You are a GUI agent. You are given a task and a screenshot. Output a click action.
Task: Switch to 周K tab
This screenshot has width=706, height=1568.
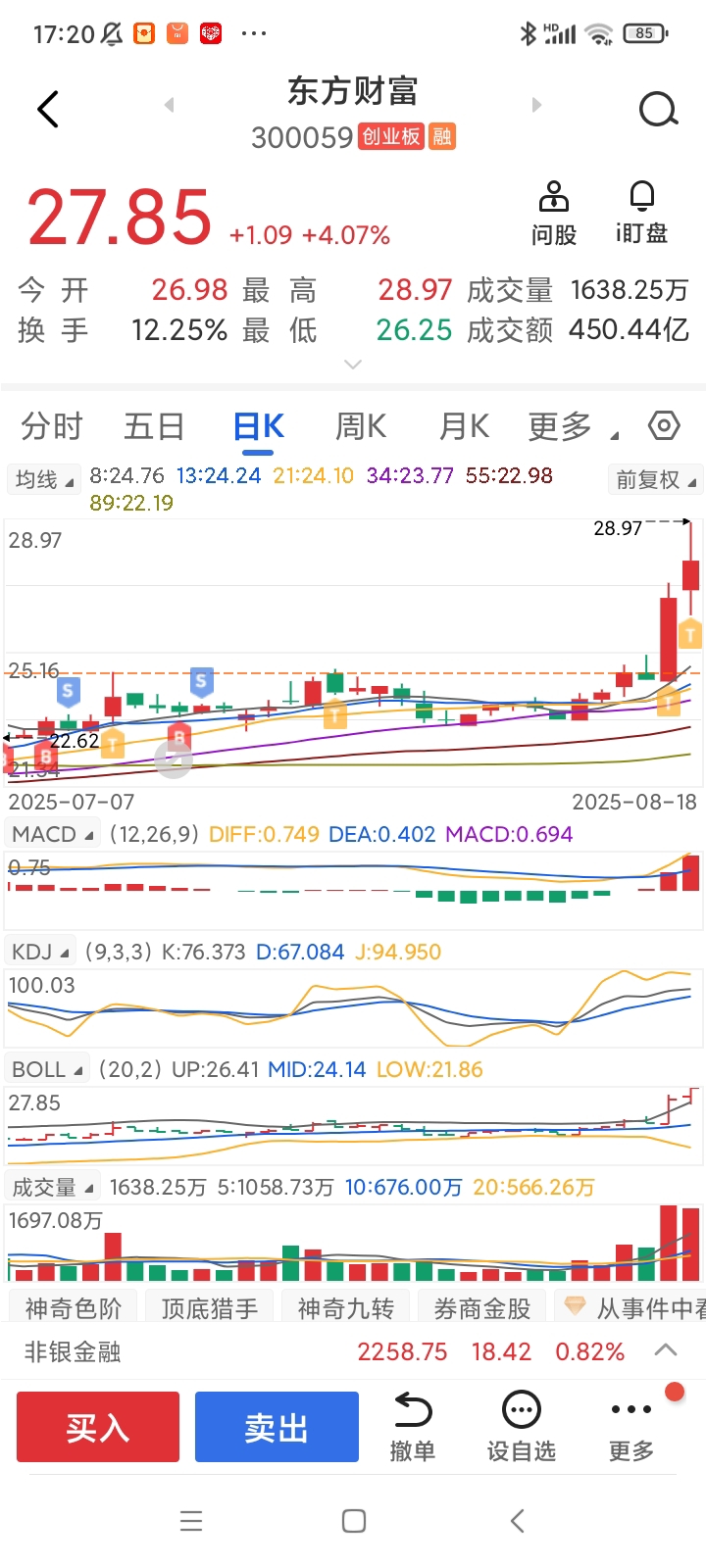tap(361, 426)
